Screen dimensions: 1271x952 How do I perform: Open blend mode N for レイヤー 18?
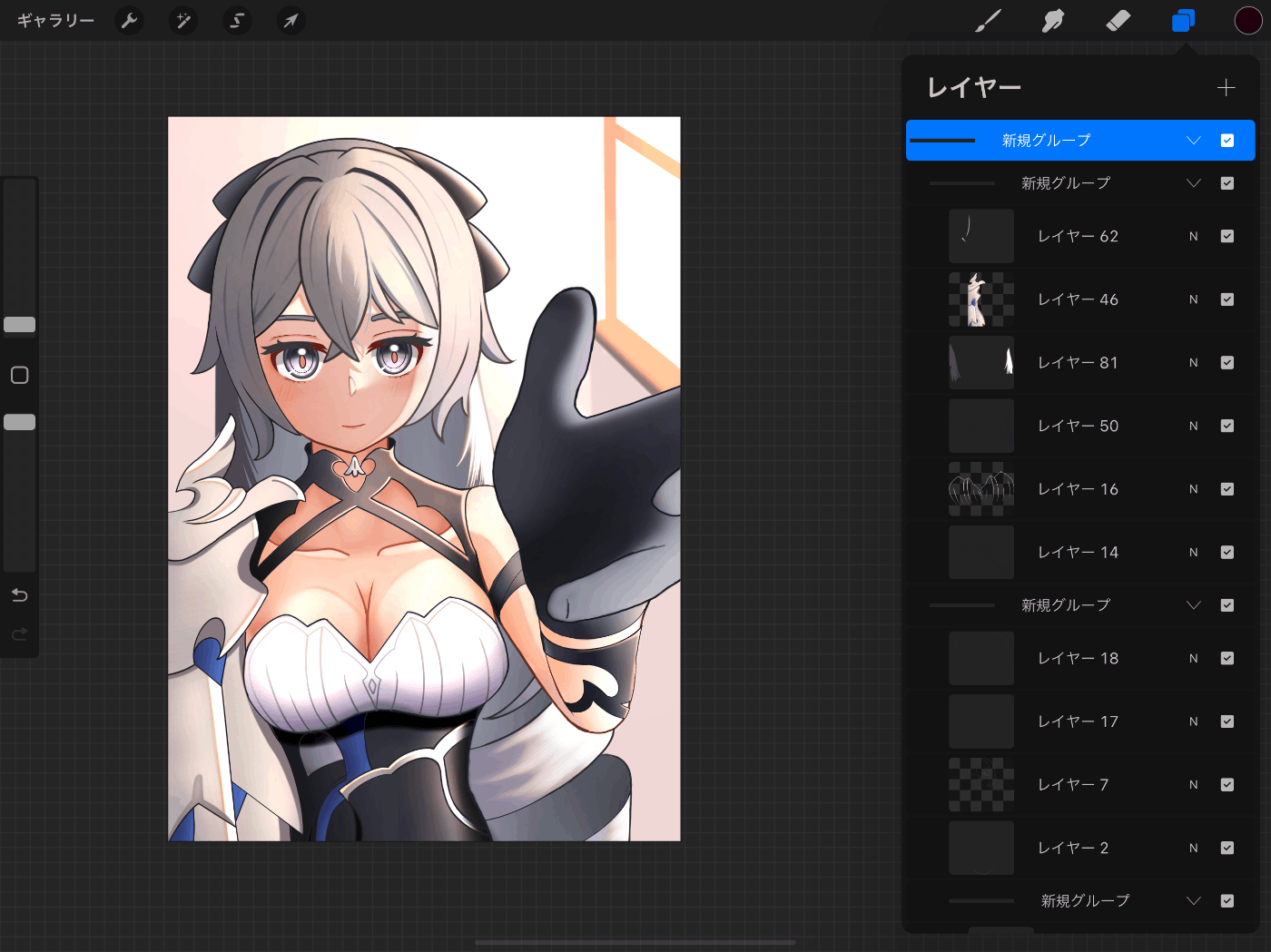pos(1194,658)
